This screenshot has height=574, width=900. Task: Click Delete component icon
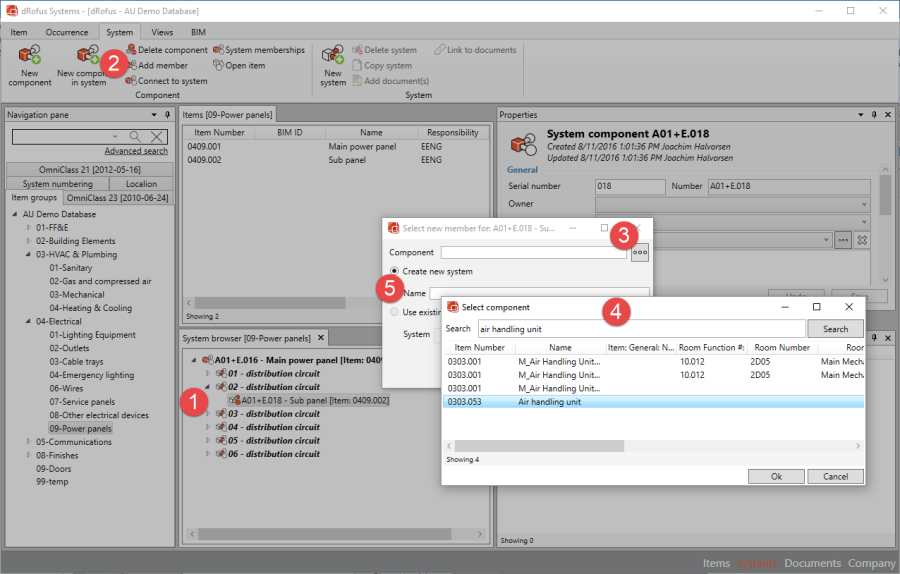point(131,50)
